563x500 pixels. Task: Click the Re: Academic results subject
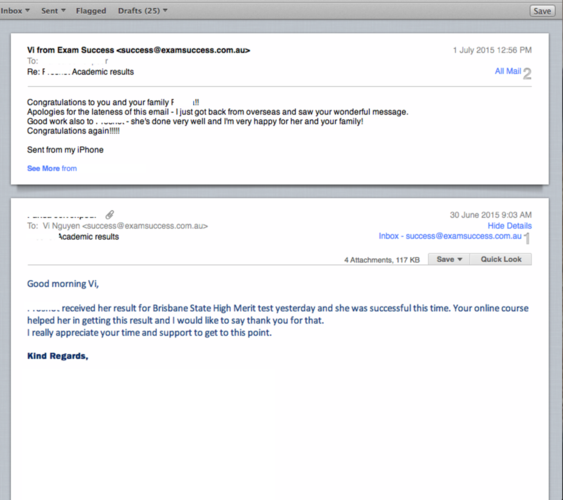80,72
